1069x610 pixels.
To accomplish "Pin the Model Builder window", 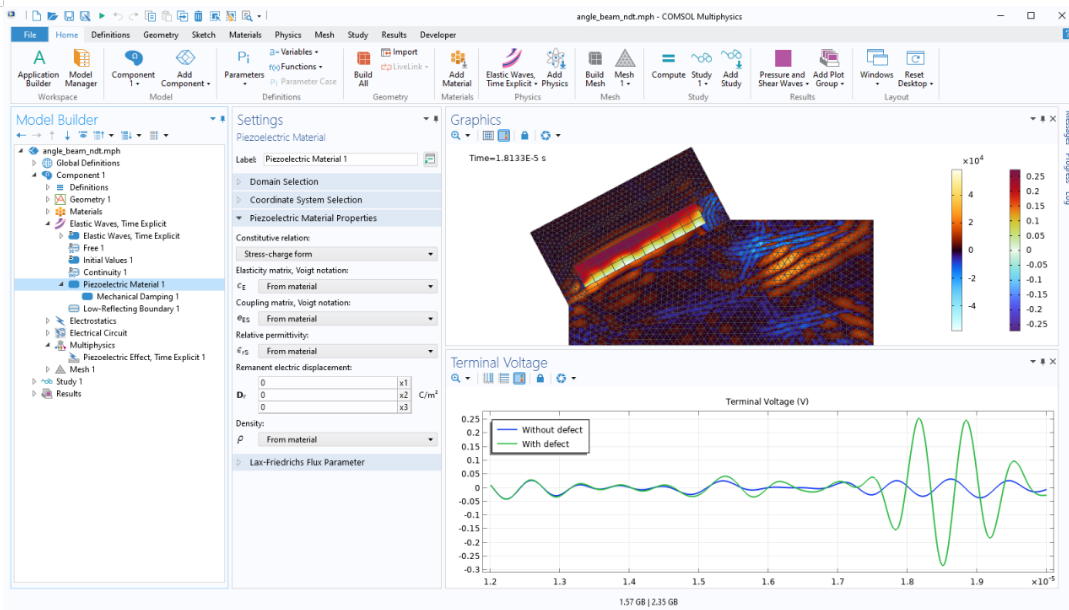I will 222,119.
